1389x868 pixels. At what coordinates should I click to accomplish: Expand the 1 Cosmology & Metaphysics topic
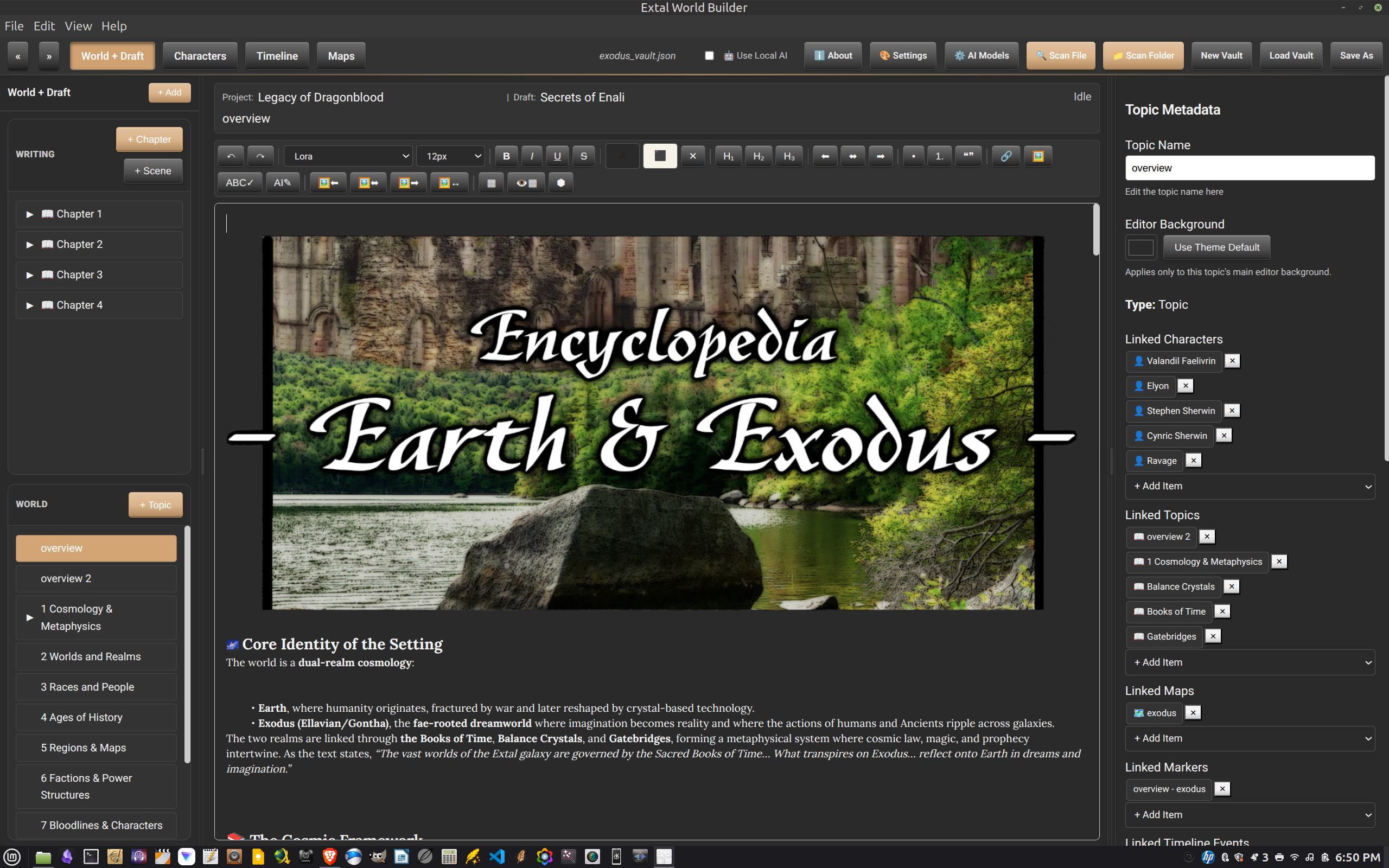[x=30, y=617]
